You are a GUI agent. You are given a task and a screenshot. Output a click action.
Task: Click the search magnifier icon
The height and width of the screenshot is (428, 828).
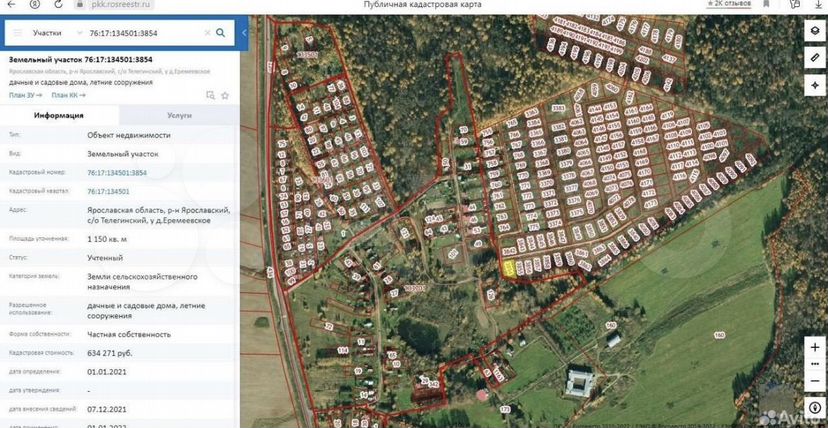(220, 33)
